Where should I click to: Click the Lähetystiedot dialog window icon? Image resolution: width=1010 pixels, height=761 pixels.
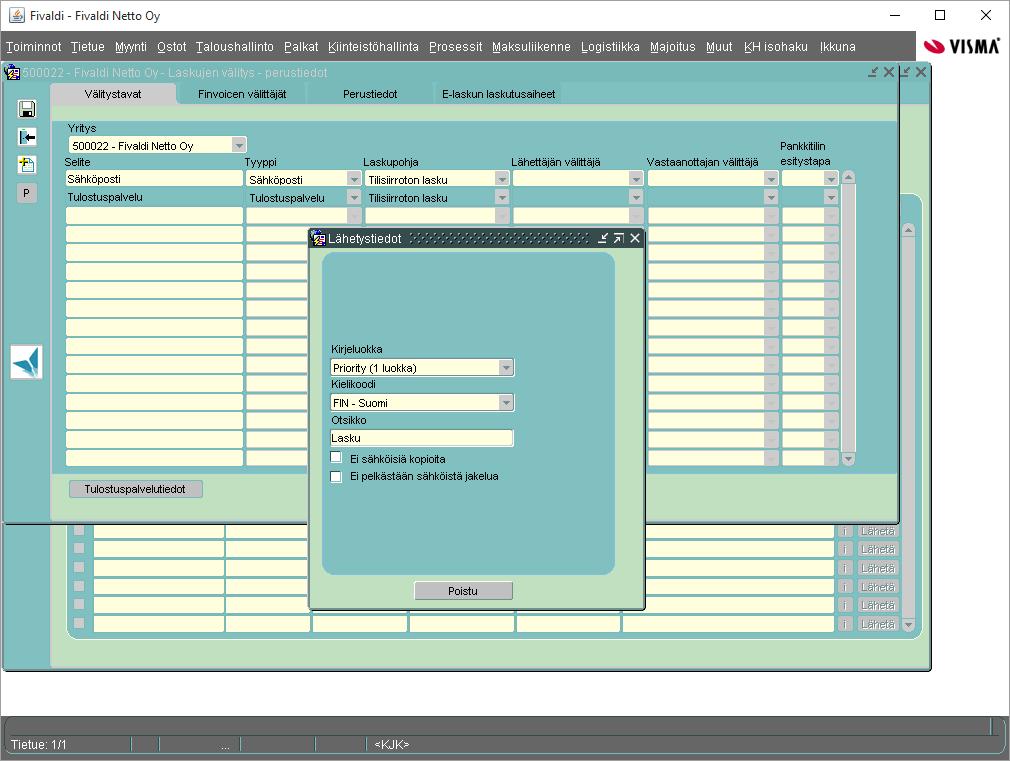coord(318,238)
